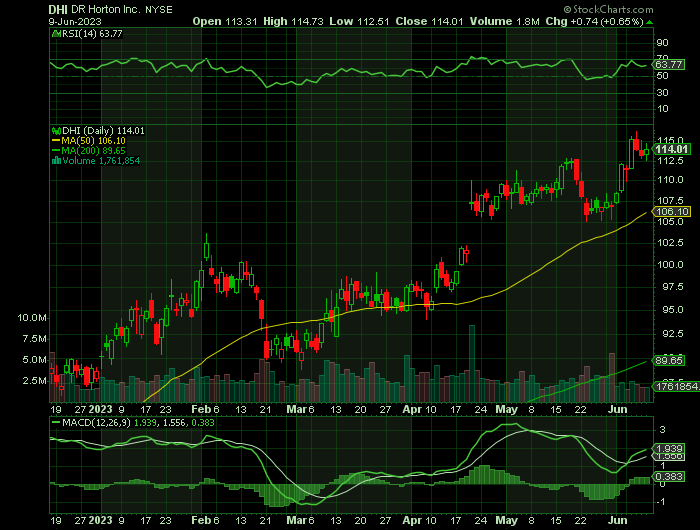Select the green MACD legend line swatch
This screenshot has width=700, height=530.
tap(56, 422)
